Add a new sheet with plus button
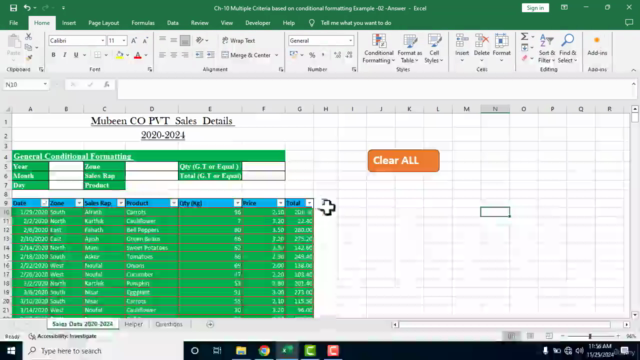Image resolution: width=640 pixels, height=360 pixels. [210, 324]
